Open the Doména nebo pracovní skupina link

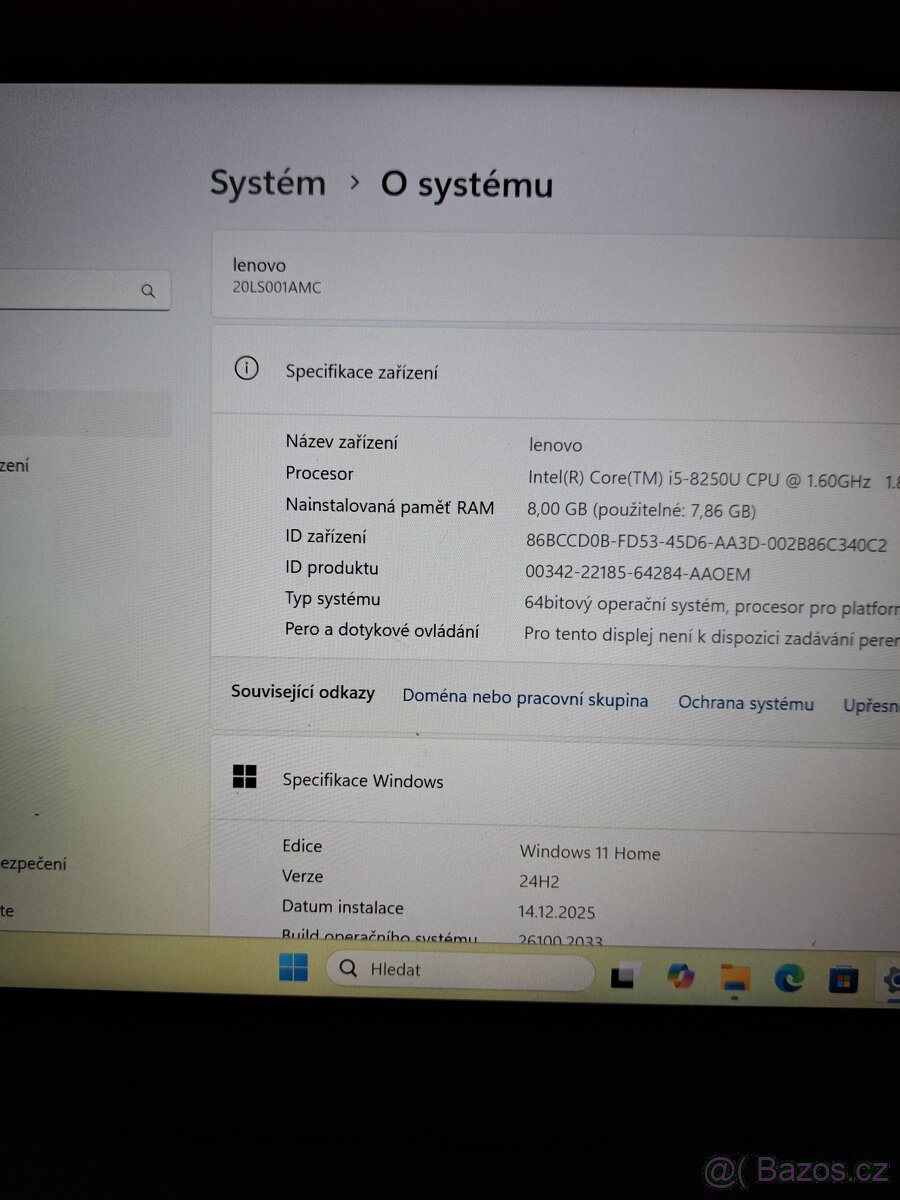pyautogui.click(x=525, y=699)
